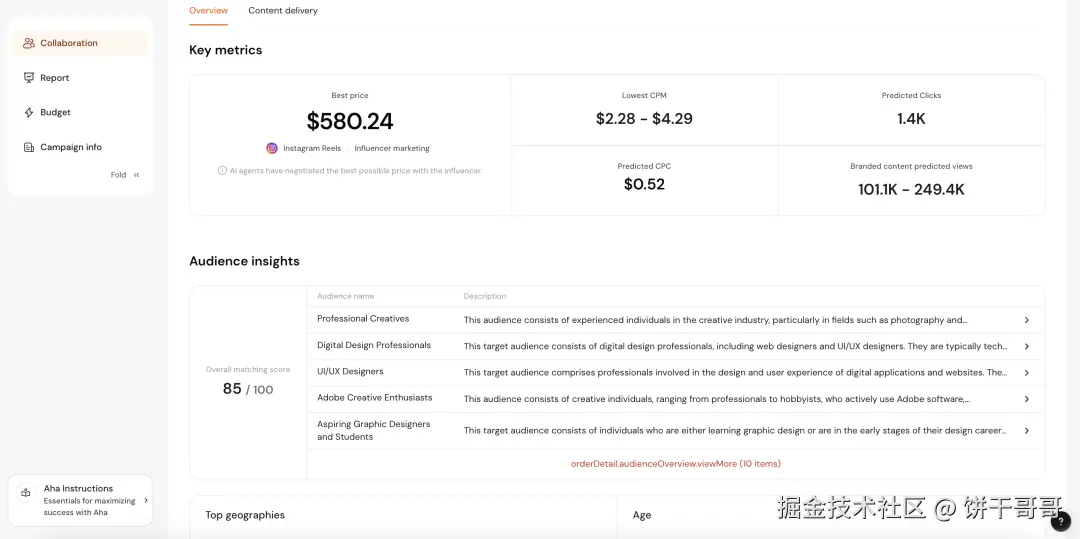This screenshot has height=539, width=1080.
Task: Open the Aha Instructions card arrow
Action: (146, 500)
